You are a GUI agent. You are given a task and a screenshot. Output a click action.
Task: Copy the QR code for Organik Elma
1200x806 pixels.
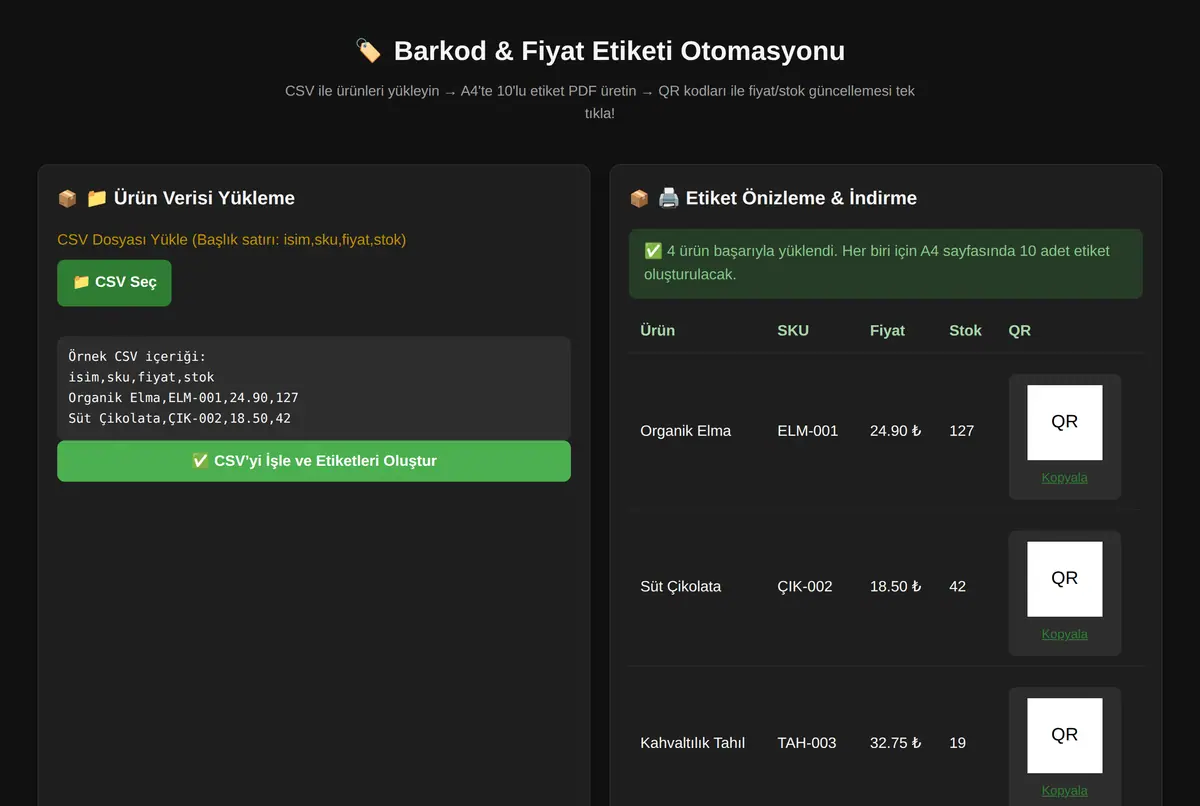pos(1064,478)
